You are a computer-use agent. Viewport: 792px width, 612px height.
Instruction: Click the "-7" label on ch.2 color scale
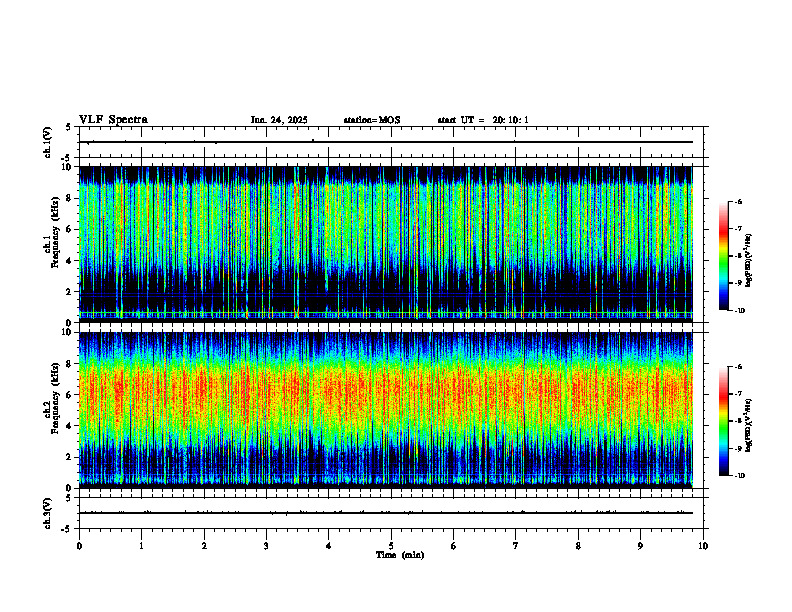[738, 394]
